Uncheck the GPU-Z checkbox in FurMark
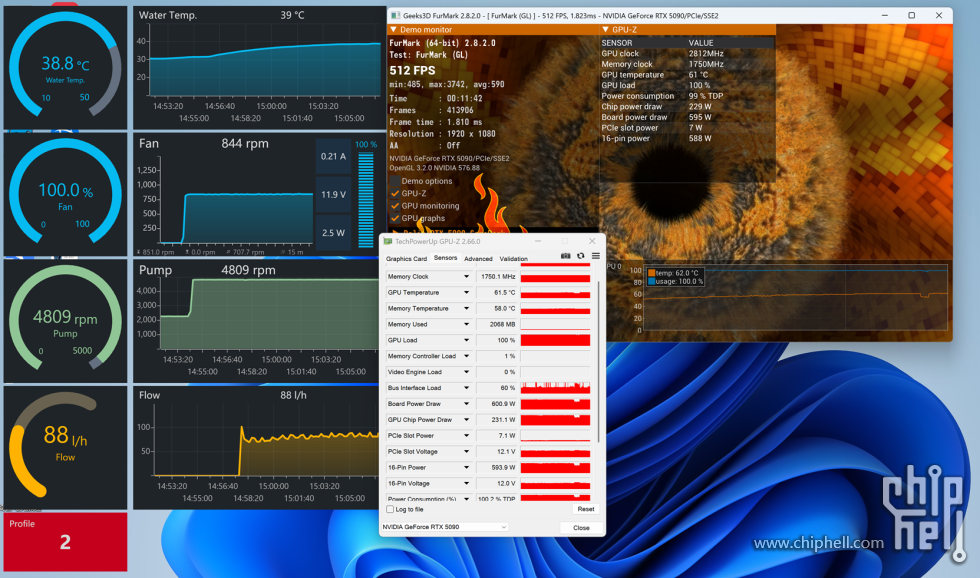This screenshot has height=578, width=980. point(395,194)
